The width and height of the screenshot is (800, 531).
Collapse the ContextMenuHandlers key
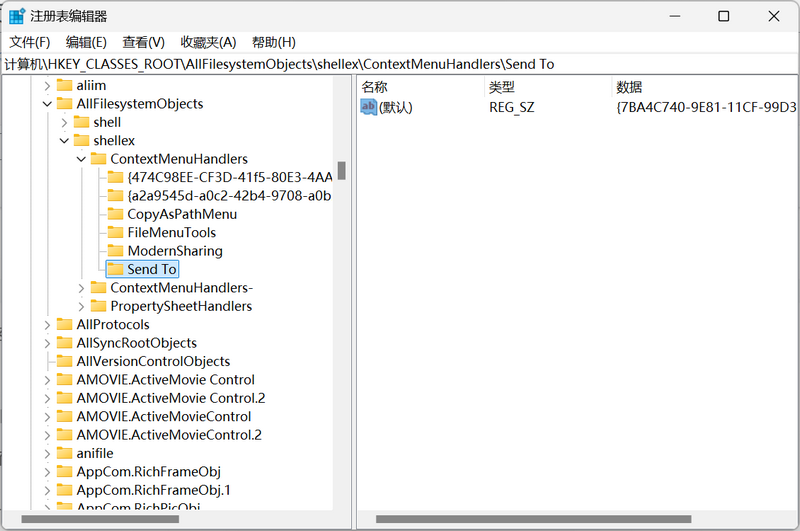pos(81,159)
